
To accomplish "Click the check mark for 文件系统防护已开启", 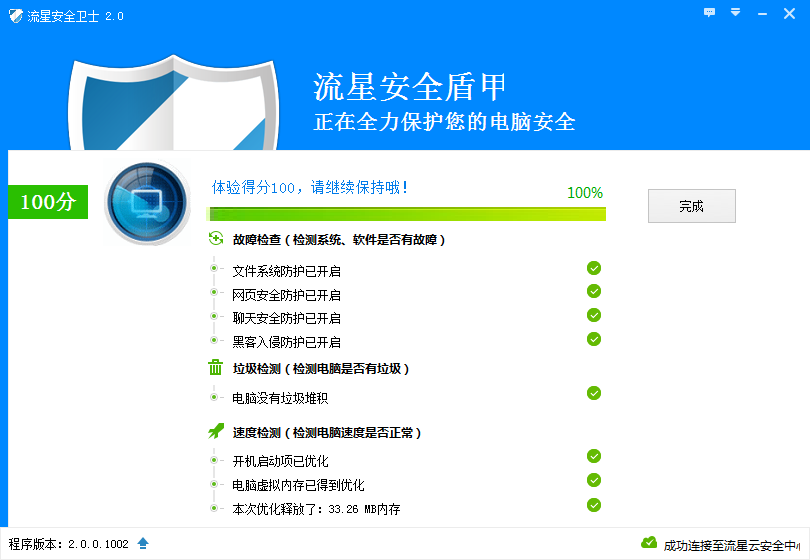I will pos(594,268).
